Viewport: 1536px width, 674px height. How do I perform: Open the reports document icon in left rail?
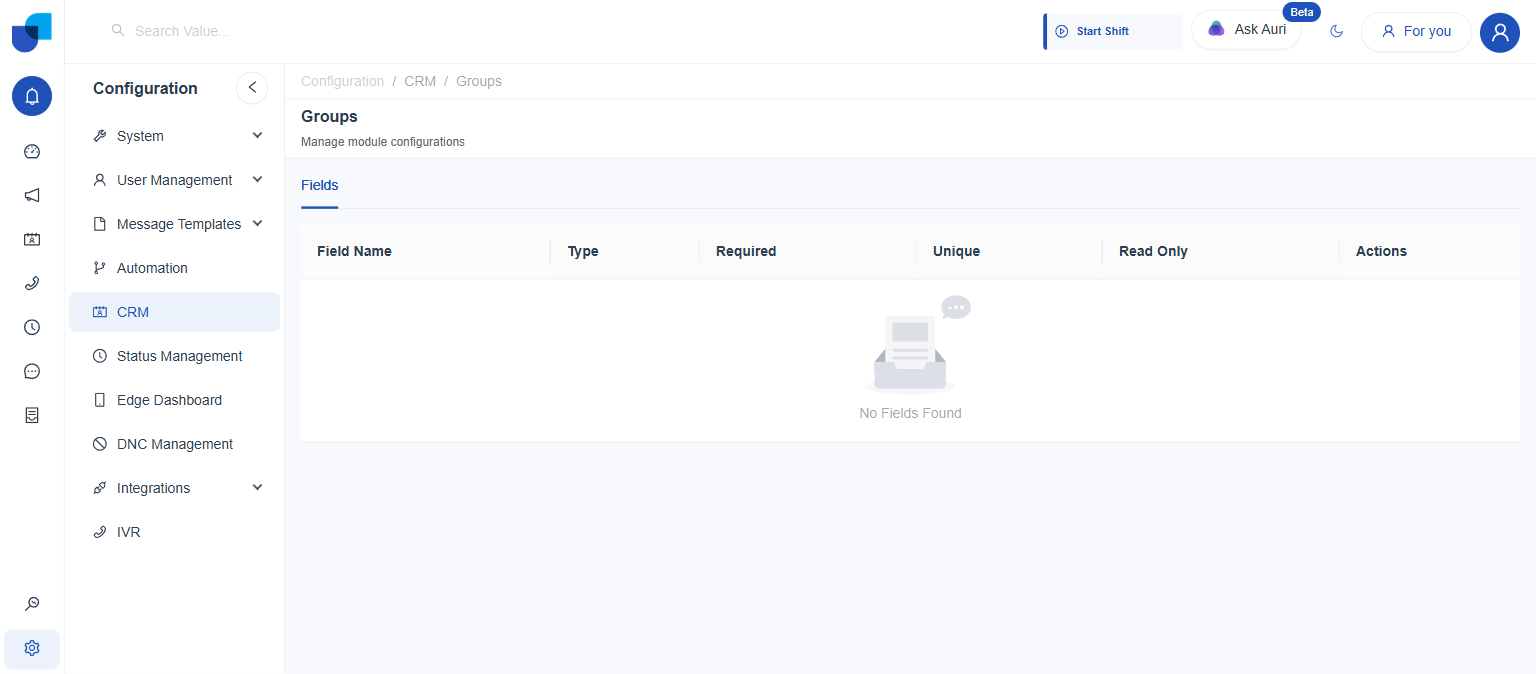[32, 416]
